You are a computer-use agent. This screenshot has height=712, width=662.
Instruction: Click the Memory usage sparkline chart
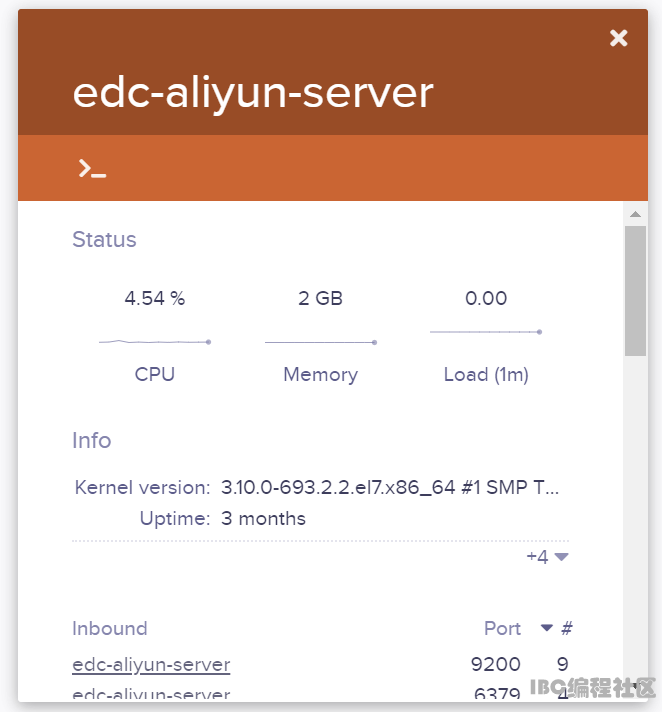click(320, 342)
